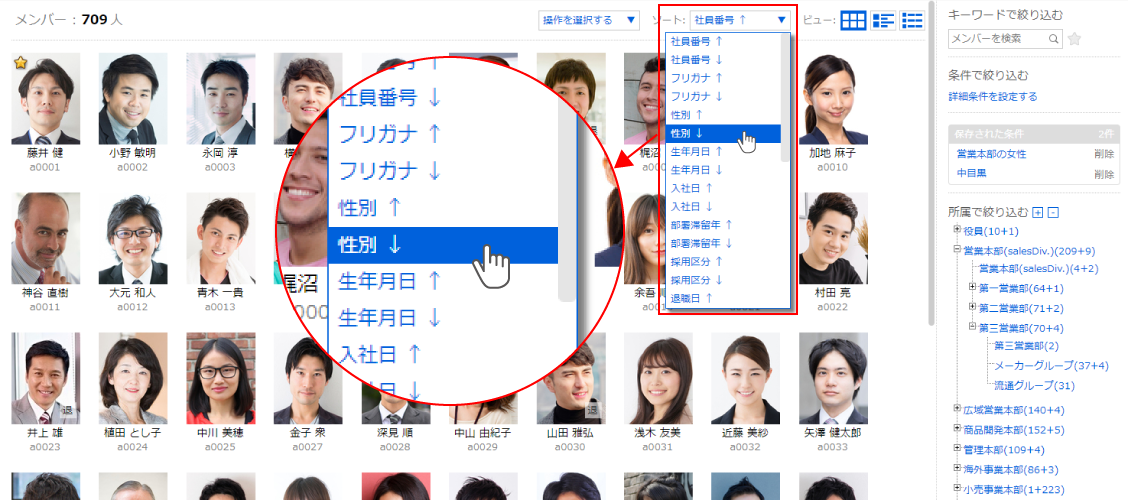
Task: Filter by 第三営業部(2)
Action: 1026,346
